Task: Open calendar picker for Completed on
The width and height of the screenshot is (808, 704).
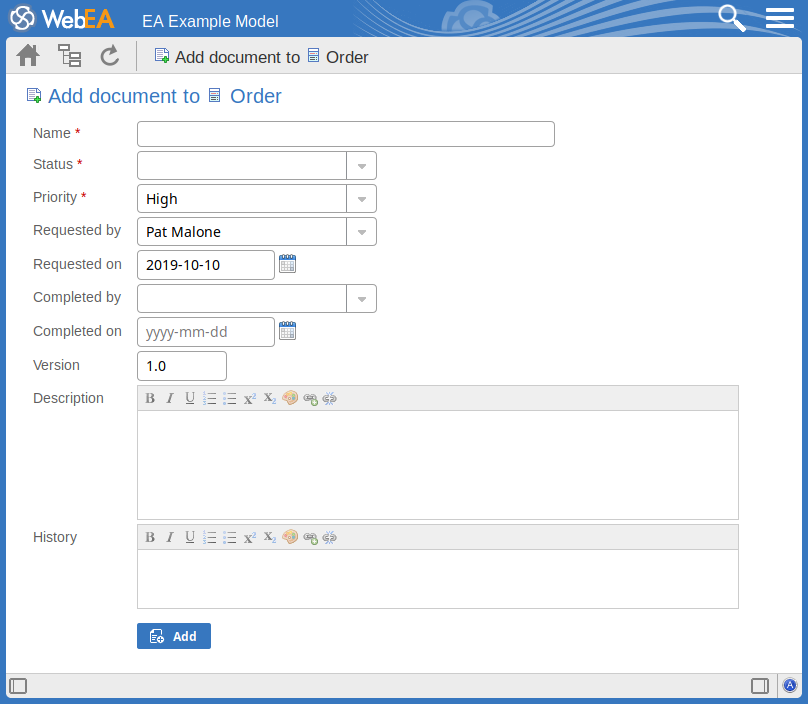Action: tap(288, 331)
